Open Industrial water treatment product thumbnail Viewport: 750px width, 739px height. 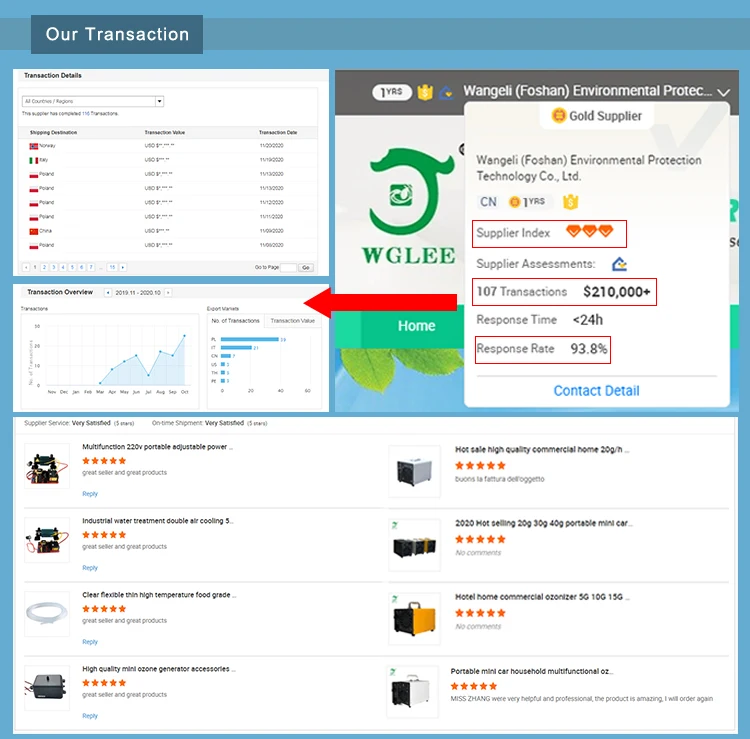tap(47, 540)
